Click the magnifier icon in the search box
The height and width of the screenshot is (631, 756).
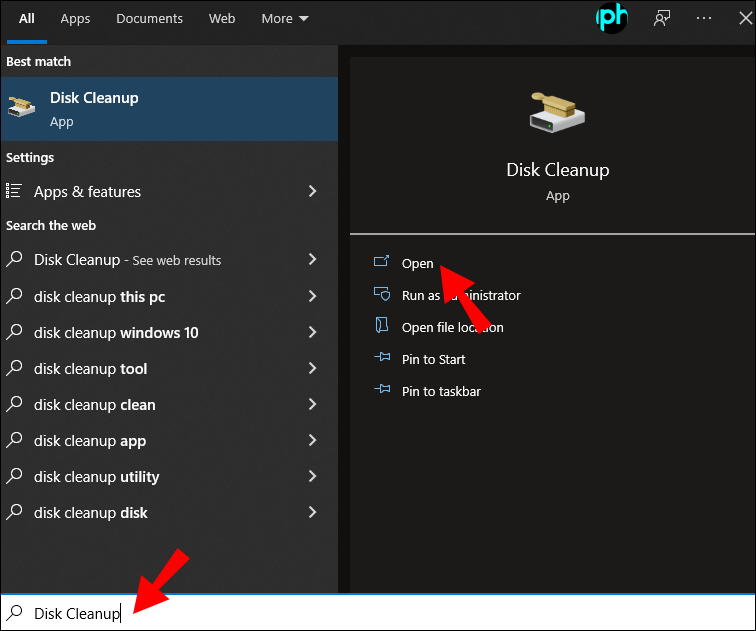(x=15, y=613)
